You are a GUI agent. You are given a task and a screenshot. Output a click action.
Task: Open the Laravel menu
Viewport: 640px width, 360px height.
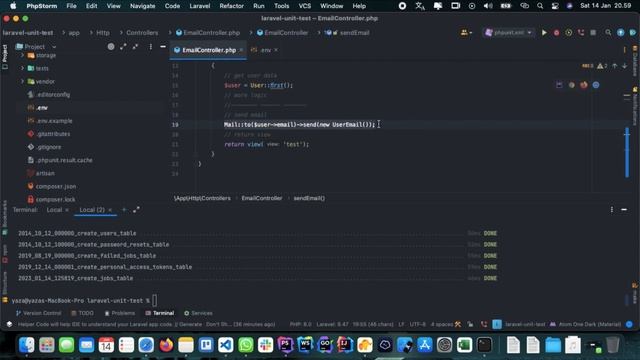click(x=200, y=6)
